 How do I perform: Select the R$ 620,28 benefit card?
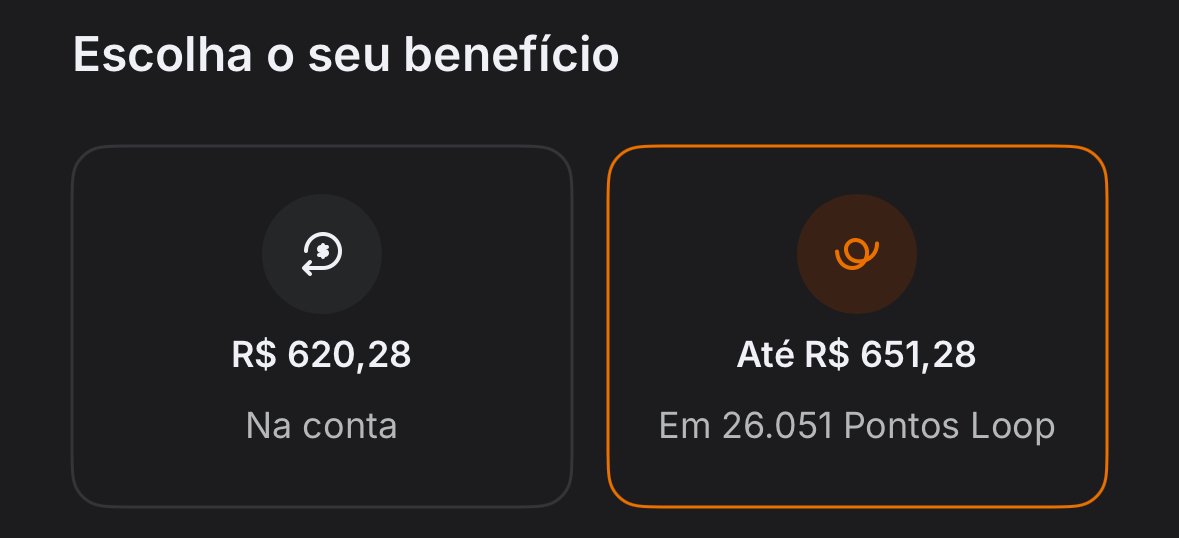(322, 326)
